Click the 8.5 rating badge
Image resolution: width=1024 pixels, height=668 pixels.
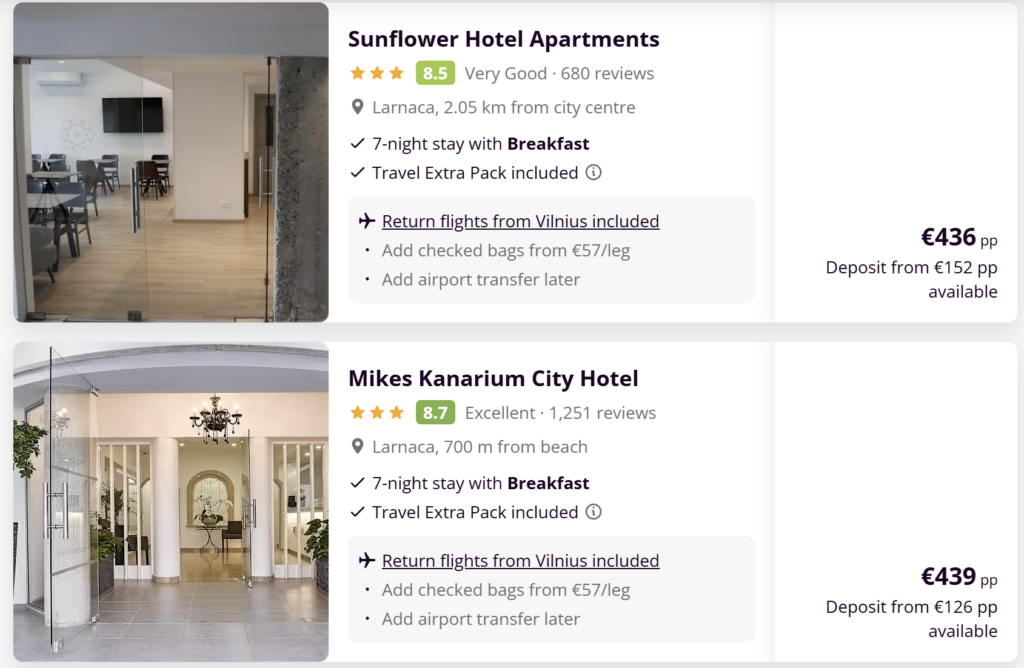[435, 73]
